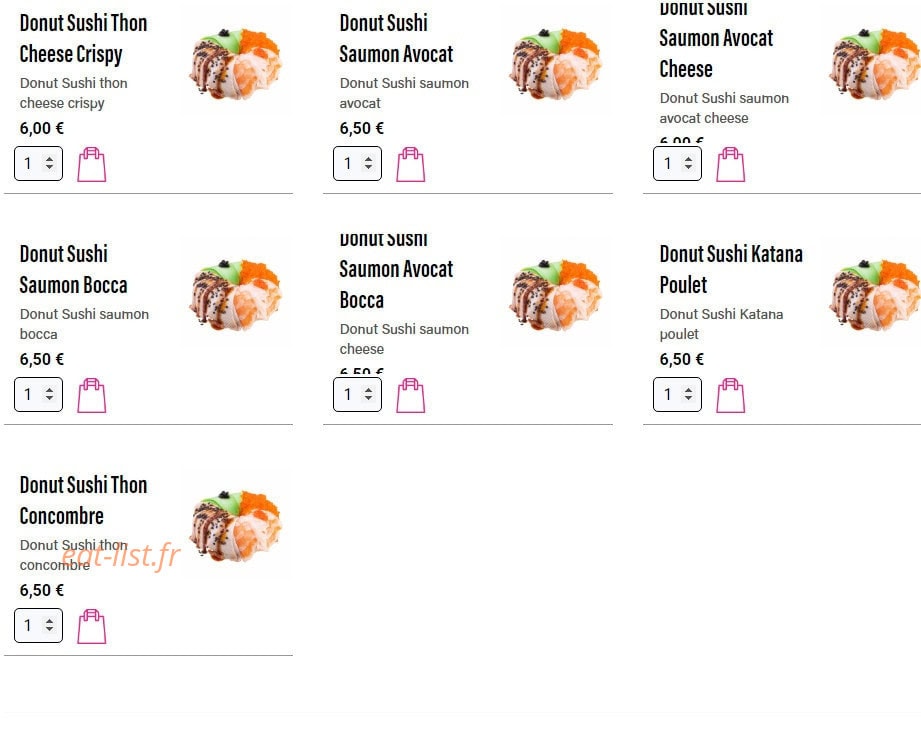The width and height of the screenshot is (921, 754).
Task: Click bag icon under Saumon Avocat Bocca
Action: click(x=411, y=395)
